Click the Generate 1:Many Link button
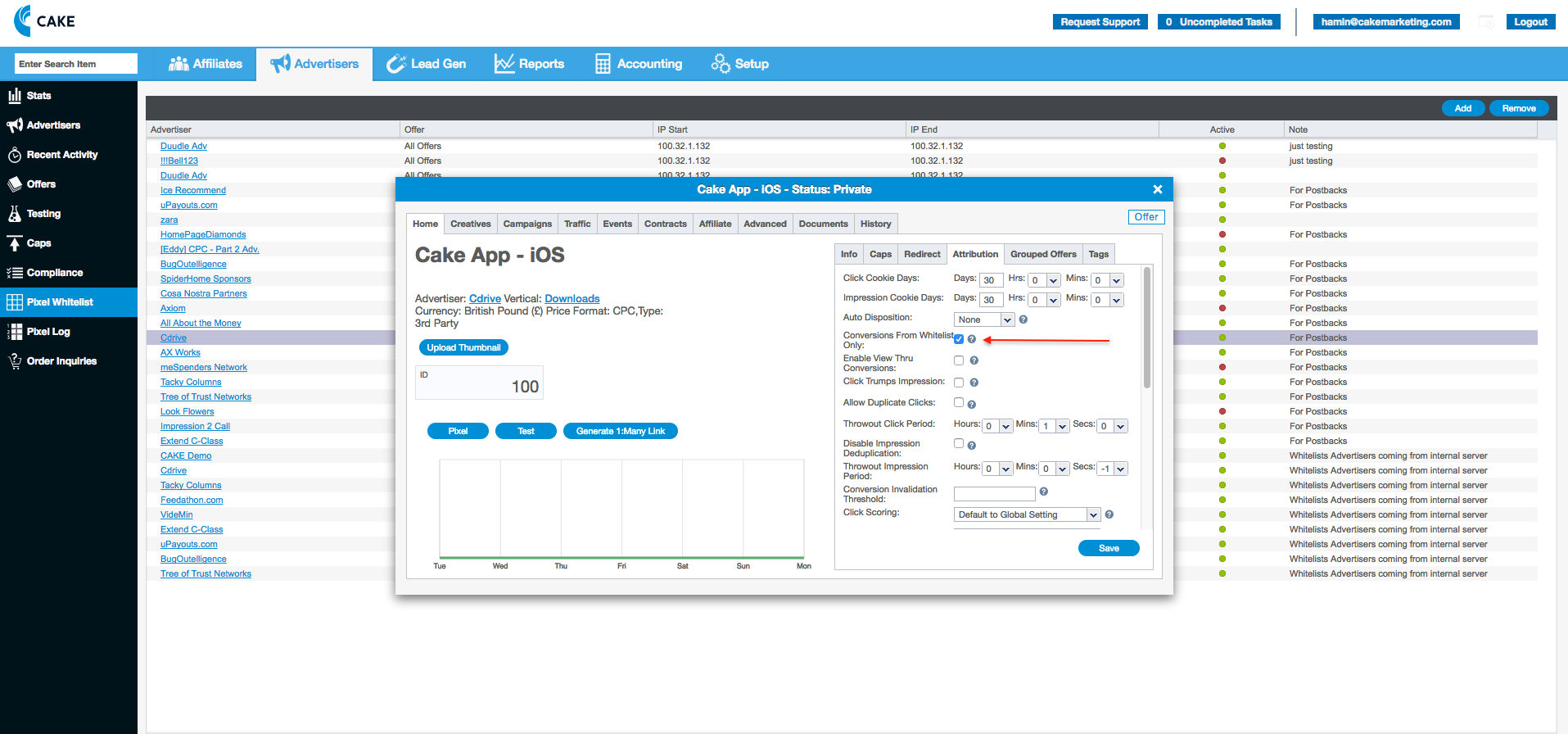Screen dimensions: 1568x734 [621, 431]
